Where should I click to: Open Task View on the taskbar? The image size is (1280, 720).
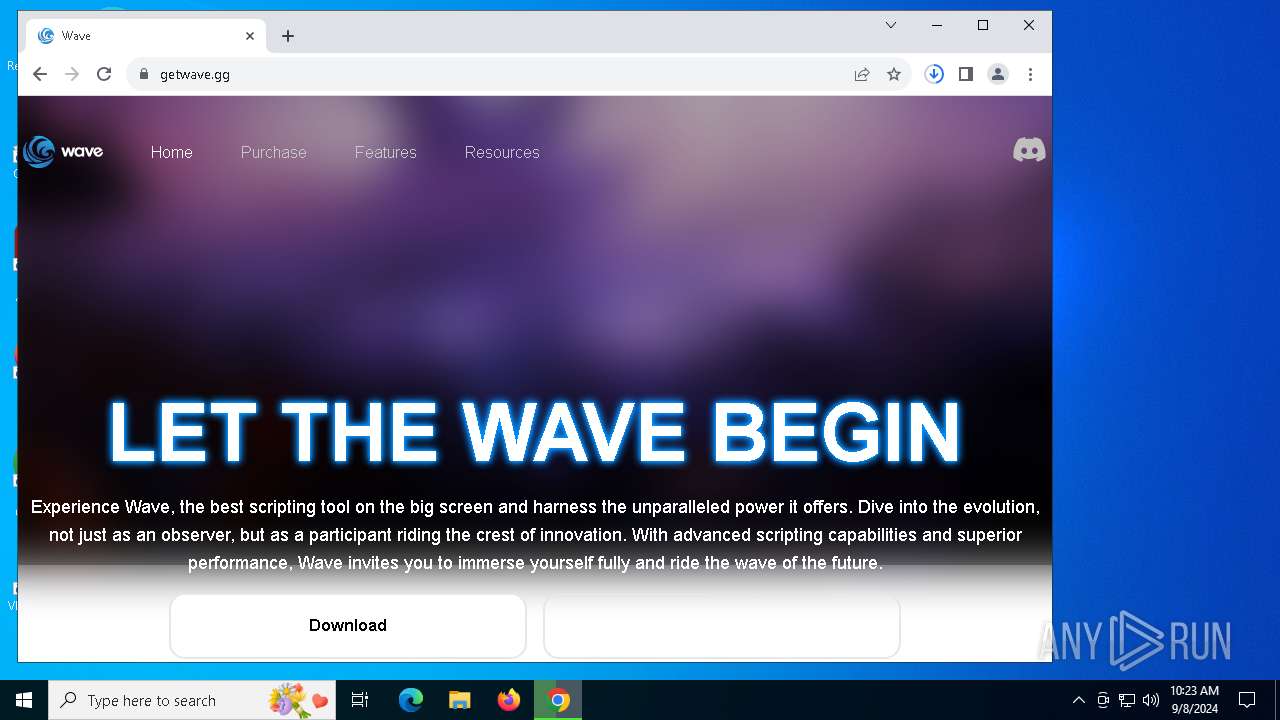tap(360, 700)
